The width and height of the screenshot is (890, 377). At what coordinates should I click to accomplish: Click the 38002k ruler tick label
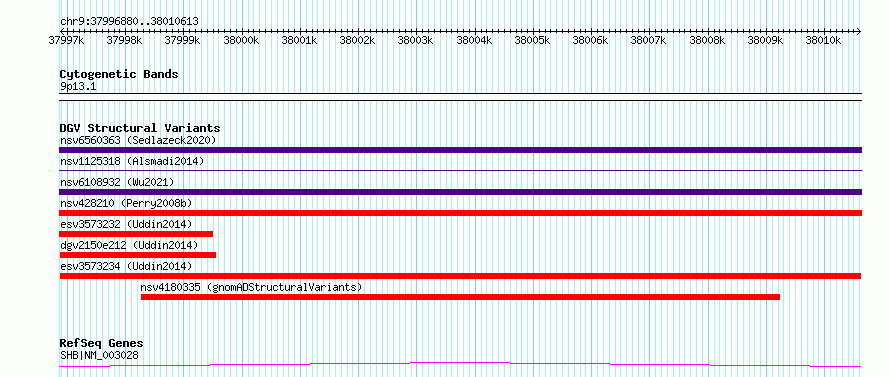click(x=358, y=40)
